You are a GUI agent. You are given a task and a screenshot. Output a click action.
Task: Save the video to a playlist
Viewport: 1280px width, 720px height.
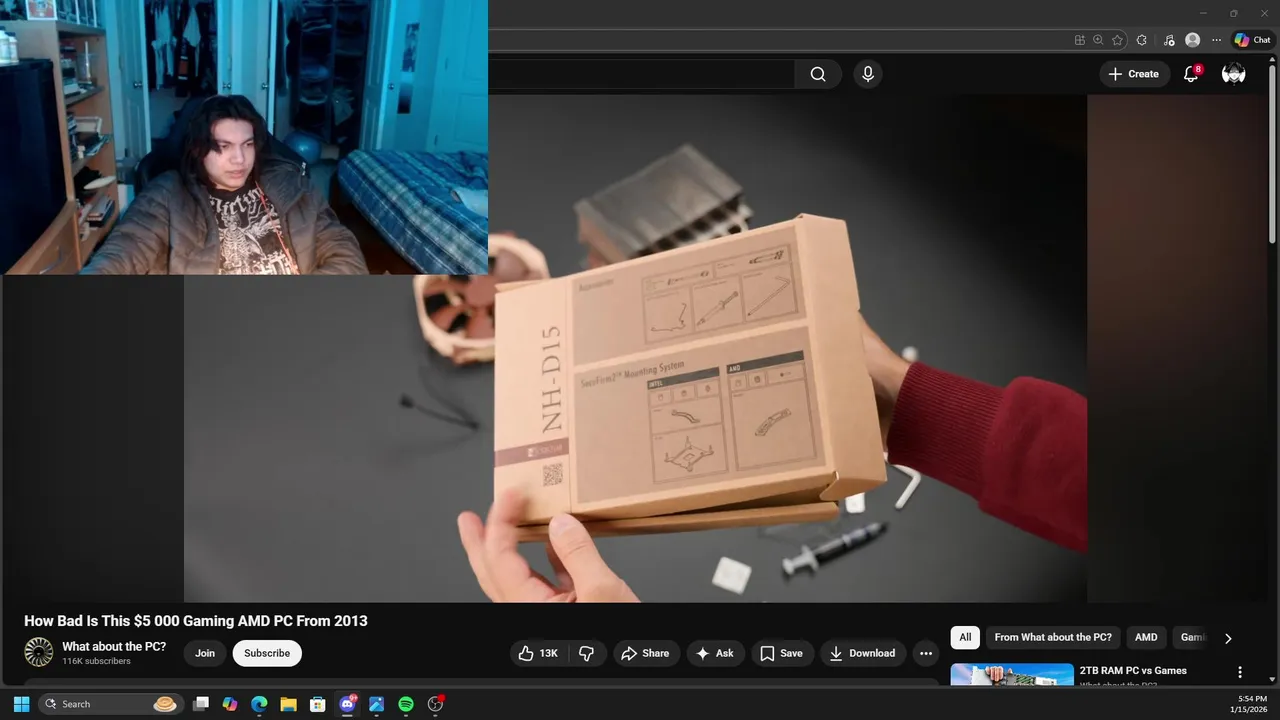point(781,653)
